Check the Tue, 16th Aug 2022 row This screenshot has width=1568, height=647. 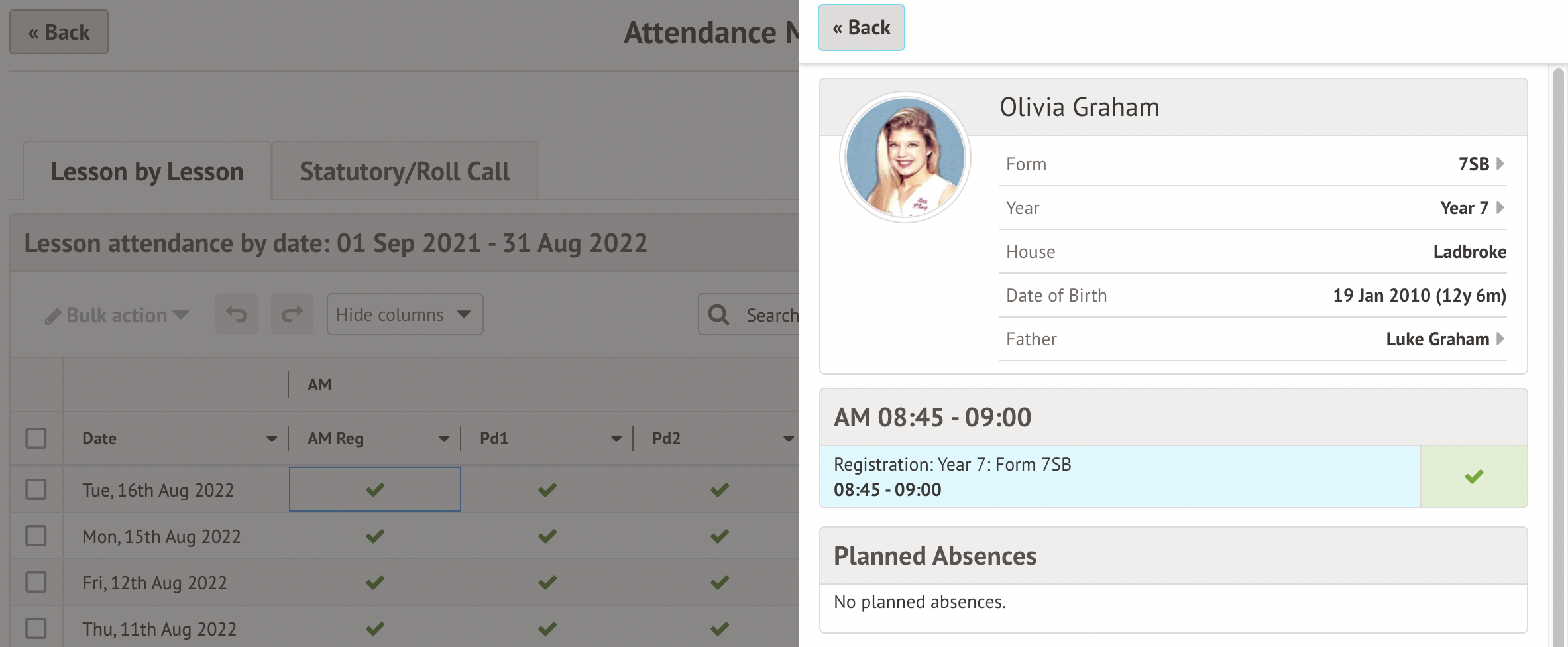[x=36, y=489]
